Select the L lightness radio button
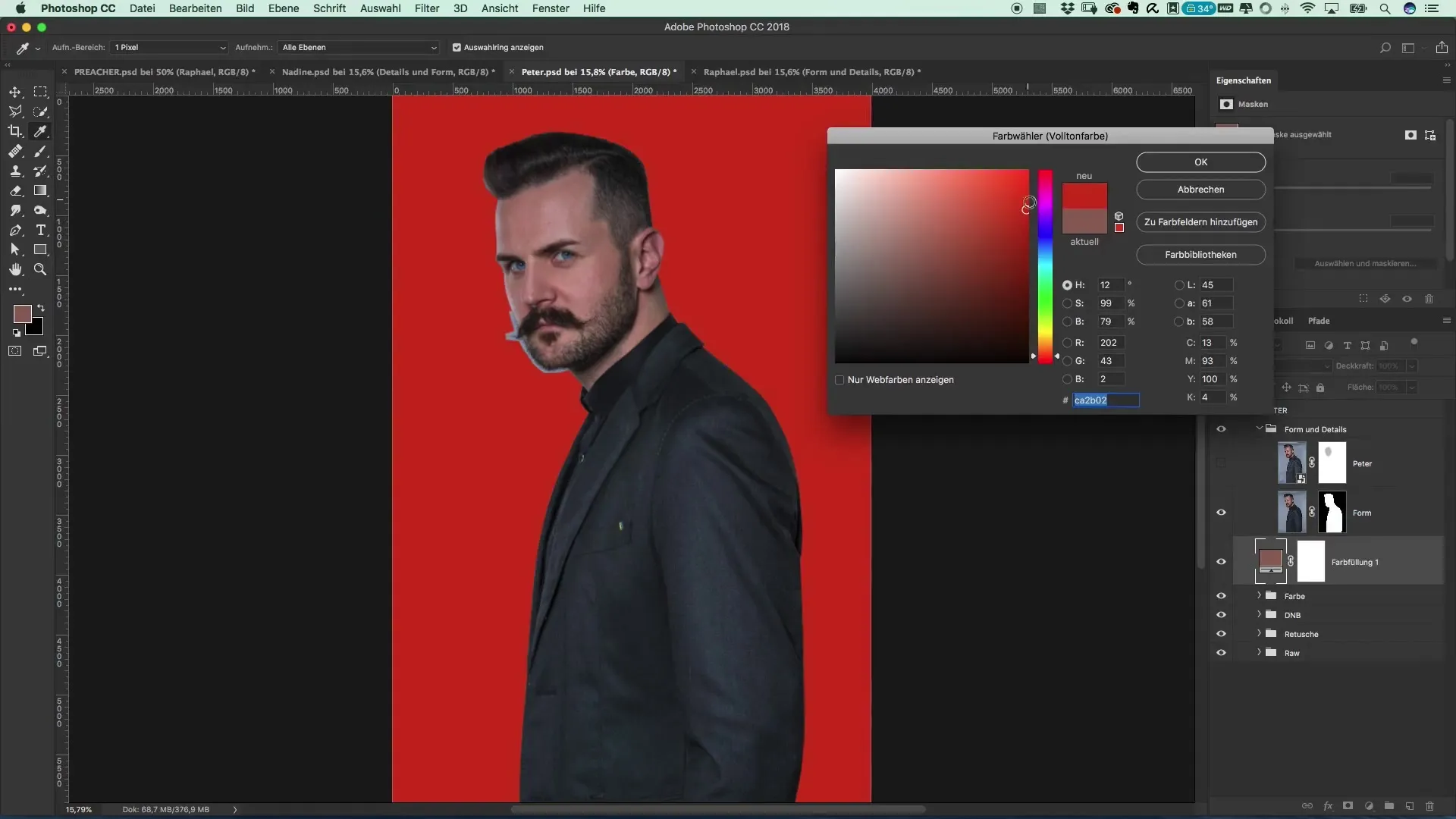1456x819 pixels. (1179, 285)
